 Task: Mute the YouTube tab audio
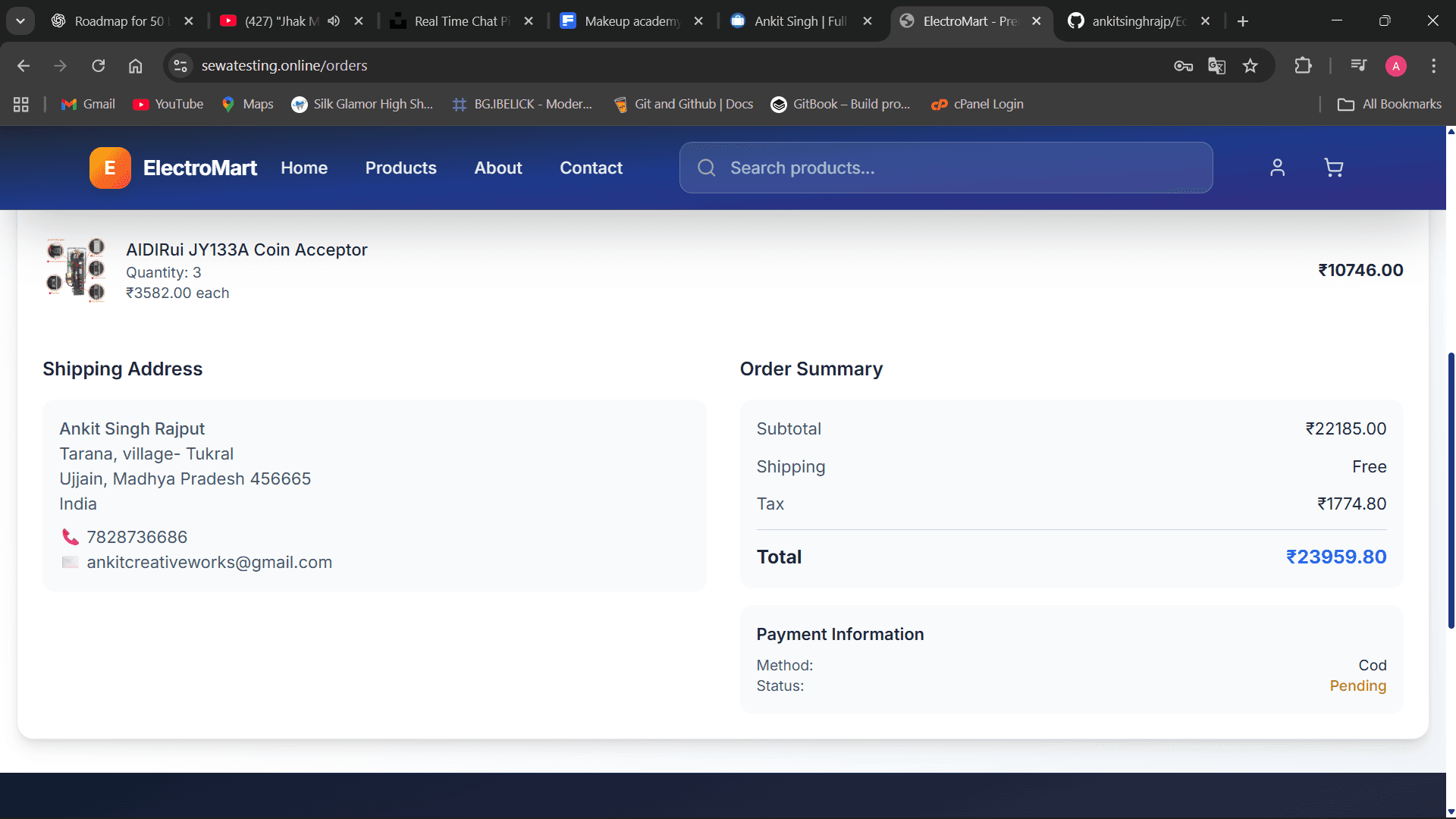[x=334, y=21]
